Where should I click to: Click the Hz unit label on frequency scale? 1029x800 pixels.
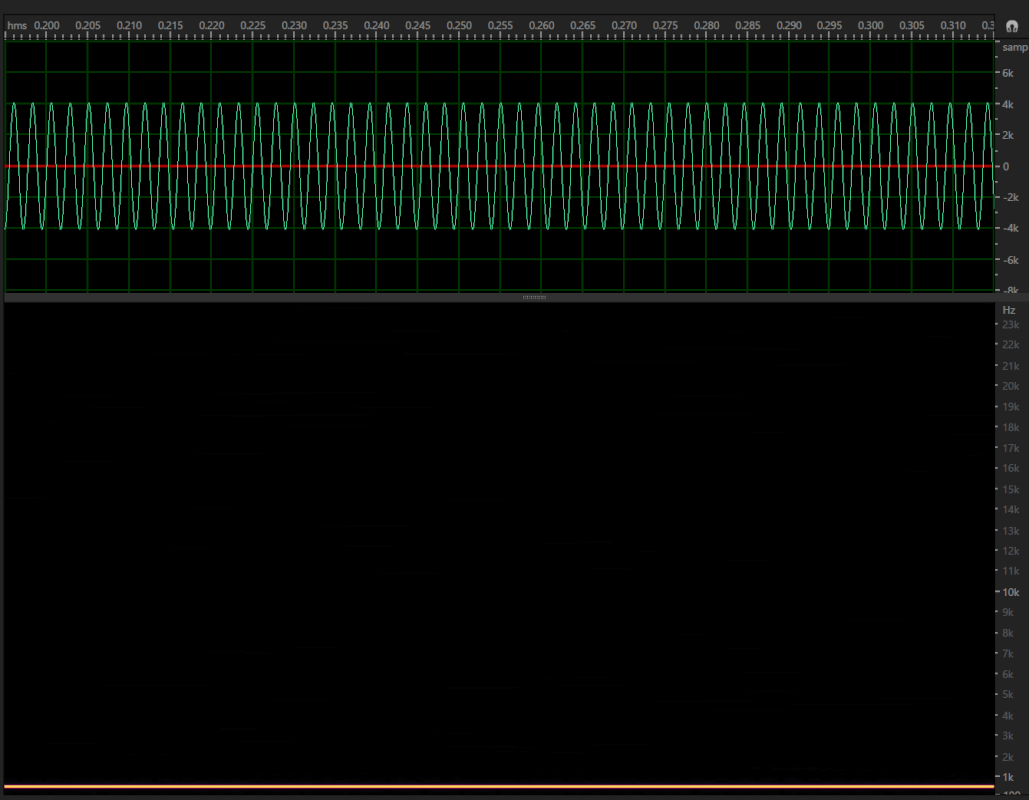point(1008,310)
